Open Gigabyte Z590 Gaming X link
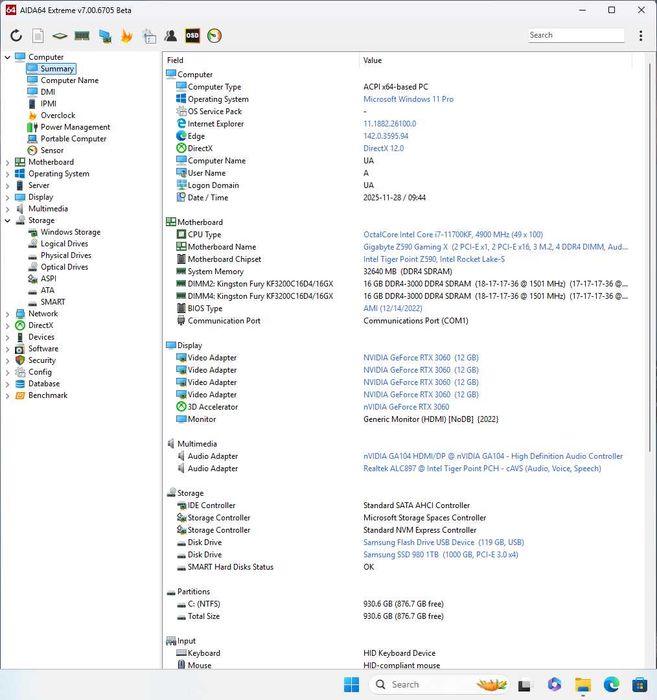This screenshot has width=657, height=700. click(495, 247)
